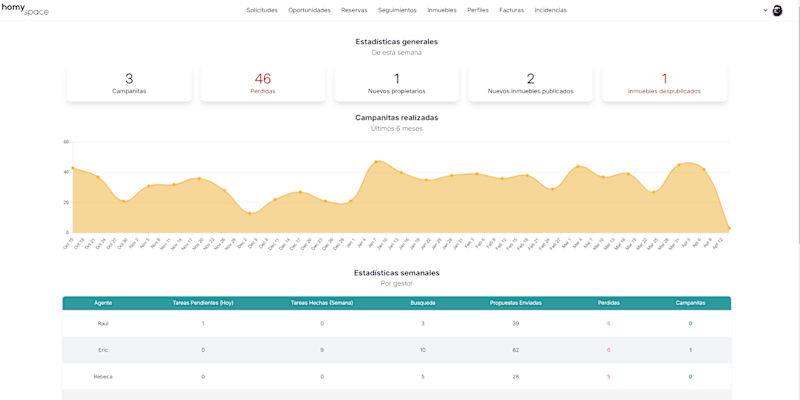Click Rebeca's red Perdidas value 5
Screen dimensions: 800x400
coord(609,377)
